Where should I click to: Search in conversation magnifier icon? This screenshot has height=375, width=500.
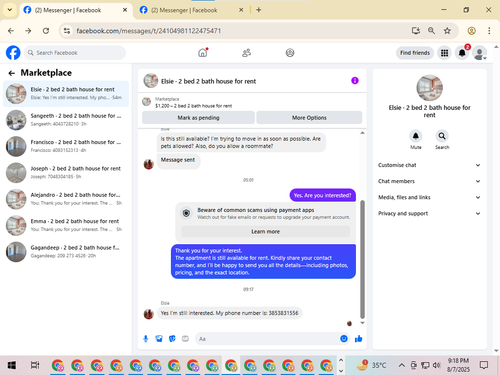442,136
